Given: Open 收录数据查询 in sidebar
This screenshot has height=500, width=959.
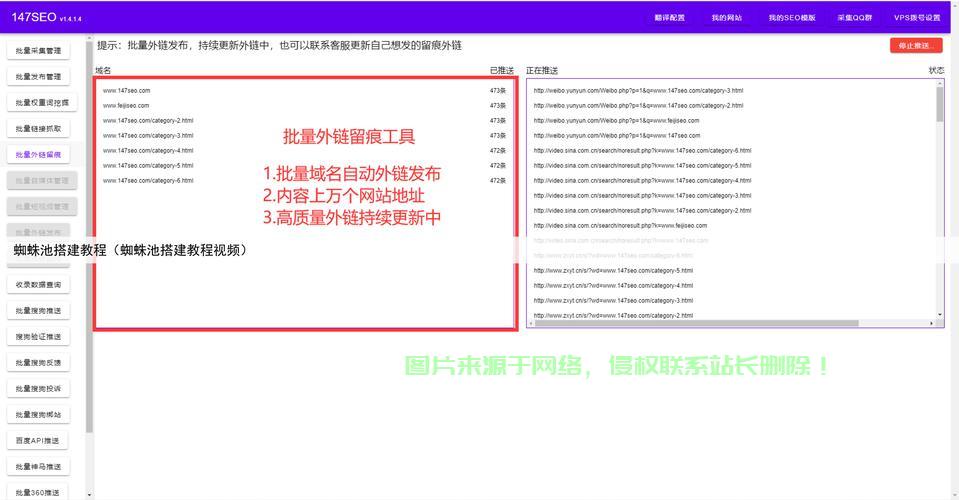Looking at the screenshot, I should pyautogui.click(x=38, y=285).
